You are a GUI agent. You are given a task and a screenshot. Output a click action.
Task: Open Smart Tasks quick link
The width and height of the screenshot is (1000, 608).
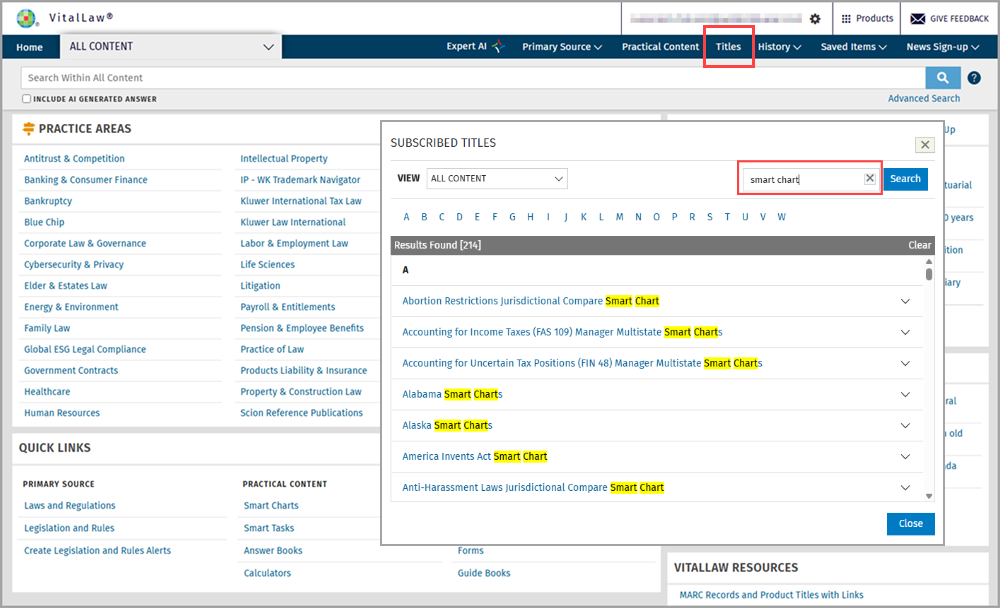[x=268, y=528]
